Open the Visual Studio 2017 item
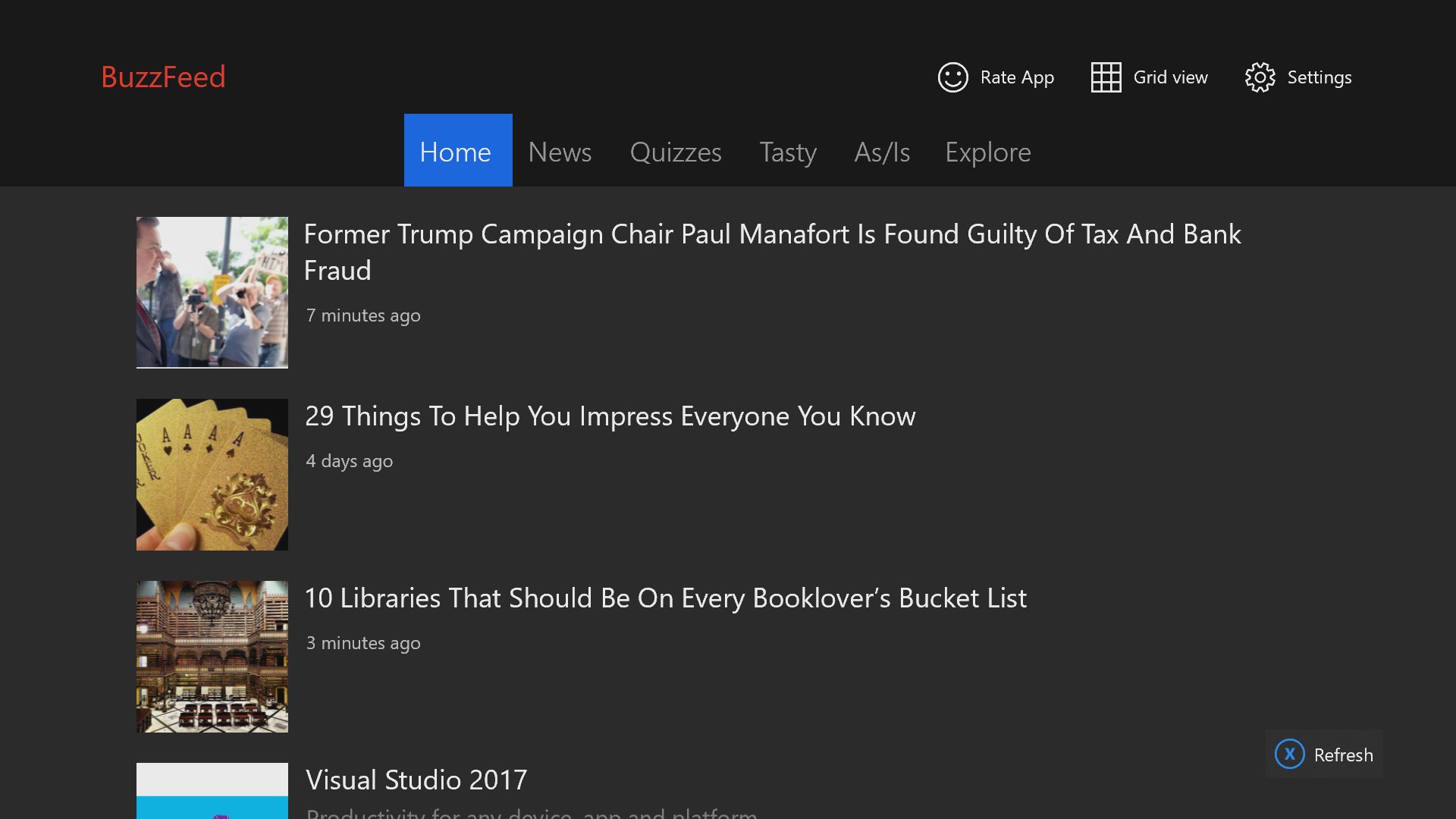The height and width of the screenshot is (819, 1456). [416, 780]
